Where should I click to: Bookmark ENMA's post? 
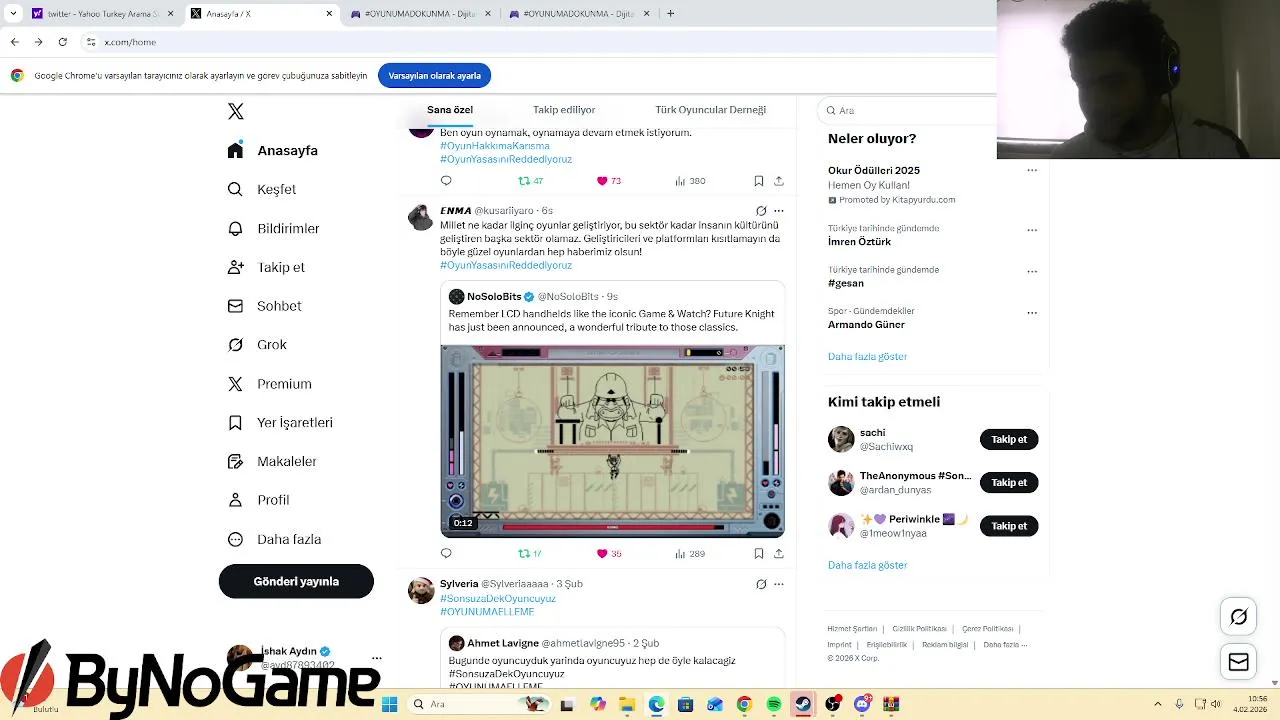(759, 553)
